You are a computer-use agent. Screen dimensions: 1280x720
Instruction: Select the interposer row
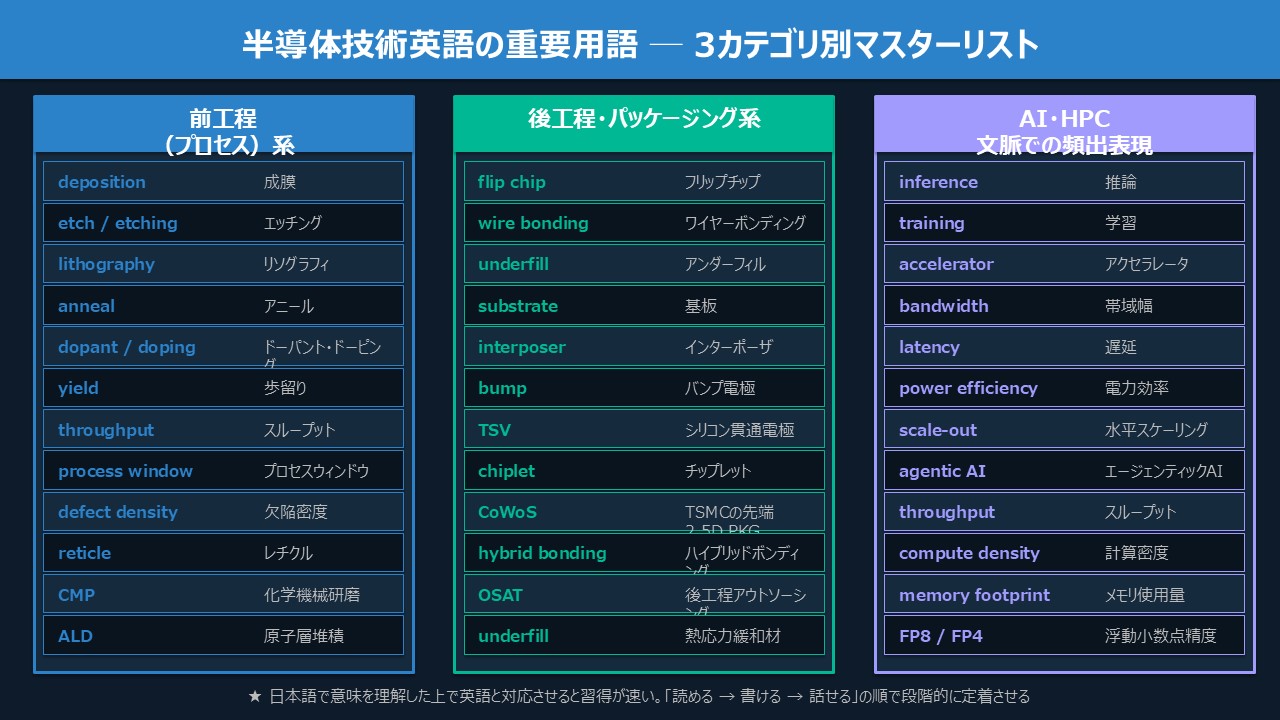pyautogui.click(x=644, y=347)
